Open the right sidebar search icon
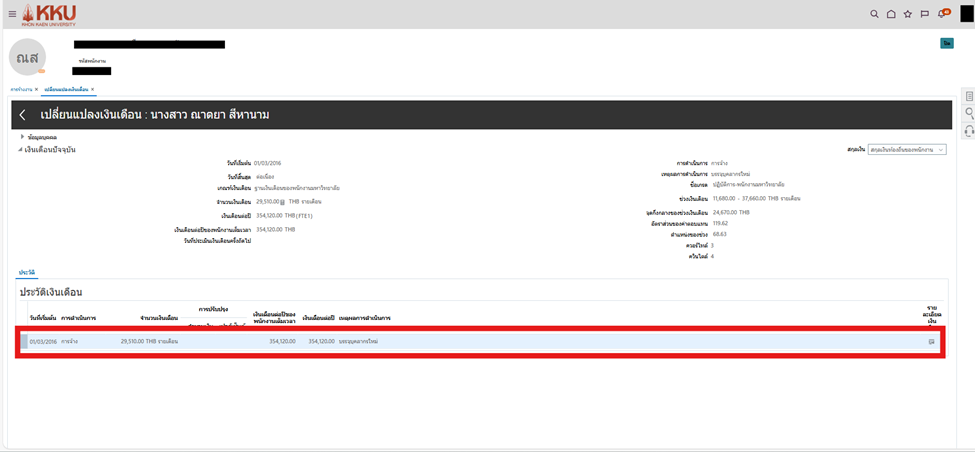This screenshot has width=975, height=452. (968, 113)
